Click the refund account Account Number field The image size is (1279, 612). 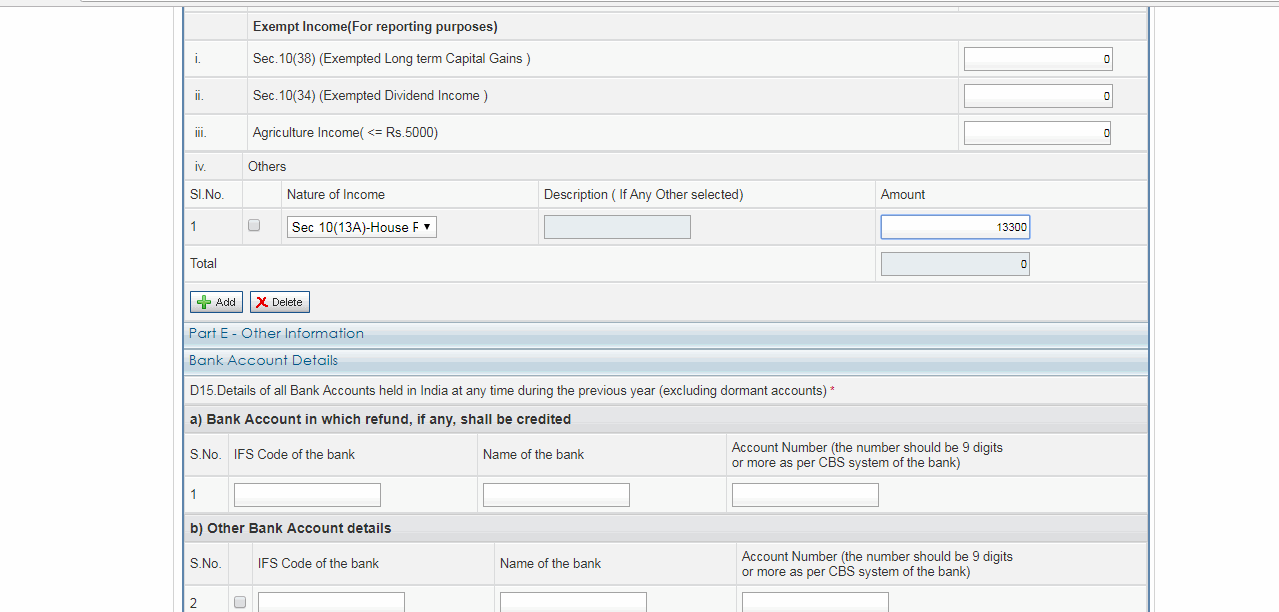tap(805, 495)
